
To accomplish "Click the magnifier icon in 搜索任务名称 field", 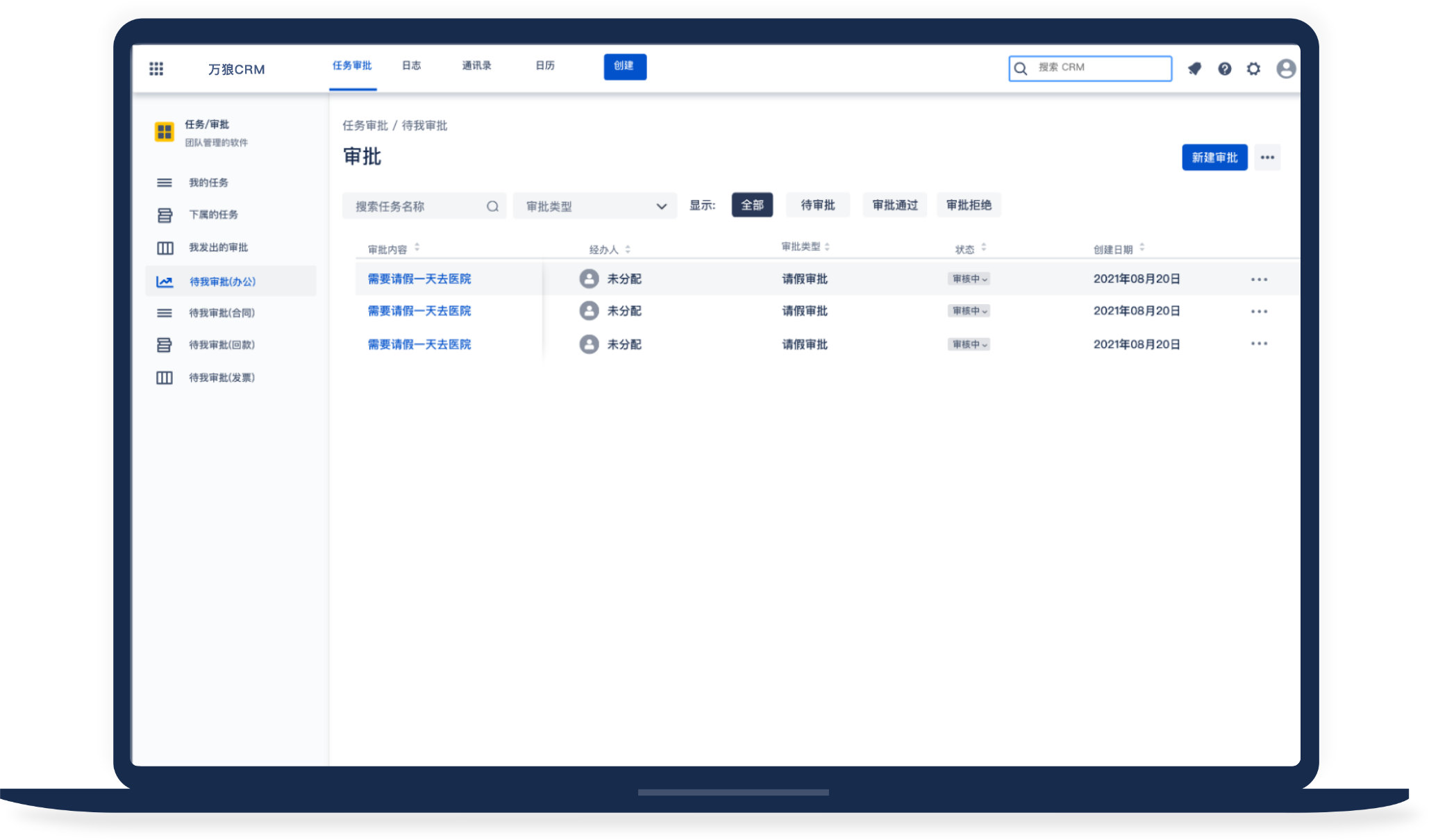I will point(492,206).
